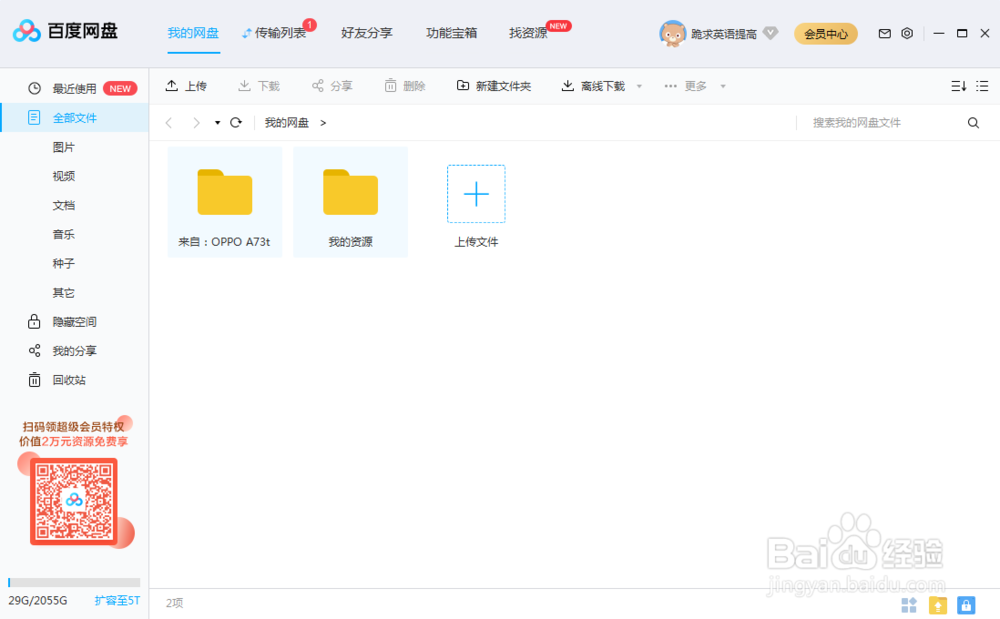This screenshot has width=1000, height=619.
Task: Select the 图片 category
Action: 64,147
